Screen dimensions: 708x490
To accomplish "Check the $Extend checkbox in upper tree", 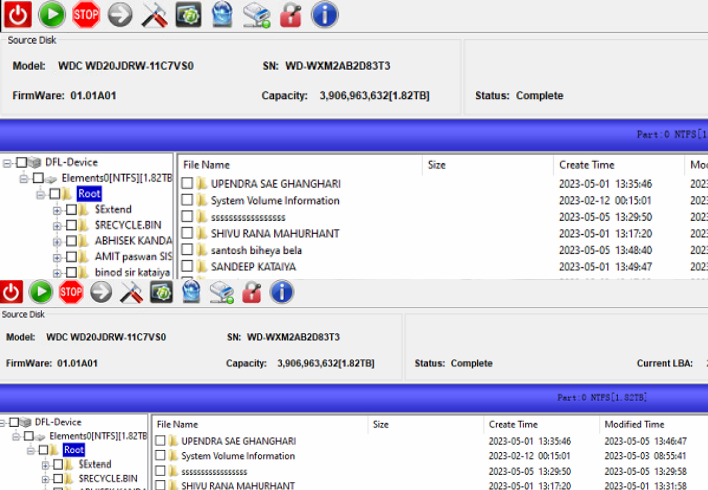I will point(71,210).
